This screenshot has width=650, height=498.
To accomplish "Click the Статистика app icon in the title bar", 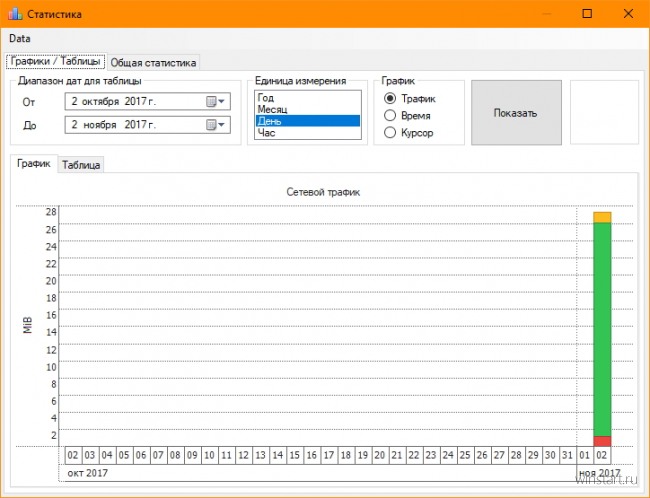I will click(x=15, y=14).
